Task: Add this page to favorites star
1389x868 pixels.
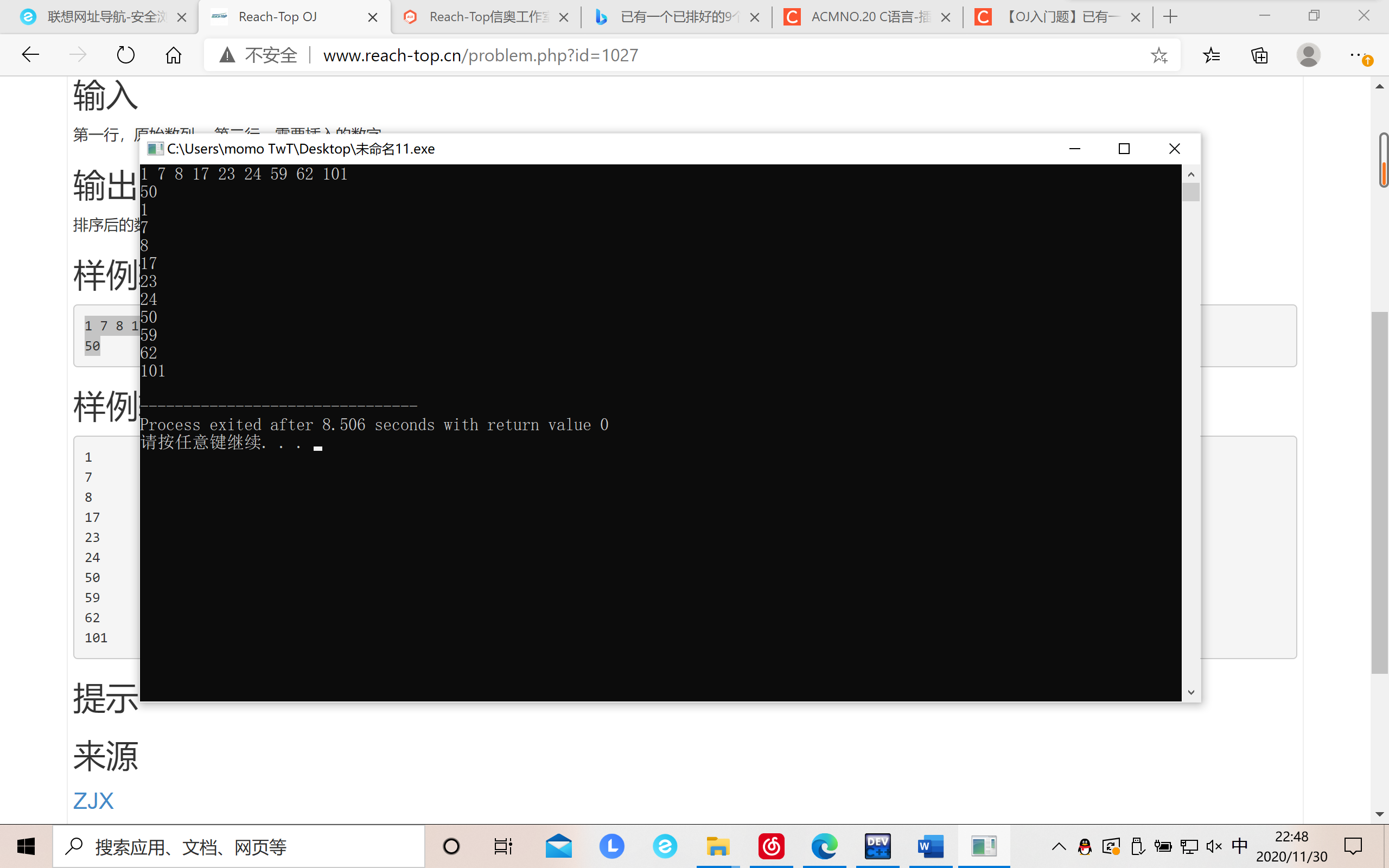Action: pos(1159,55)
